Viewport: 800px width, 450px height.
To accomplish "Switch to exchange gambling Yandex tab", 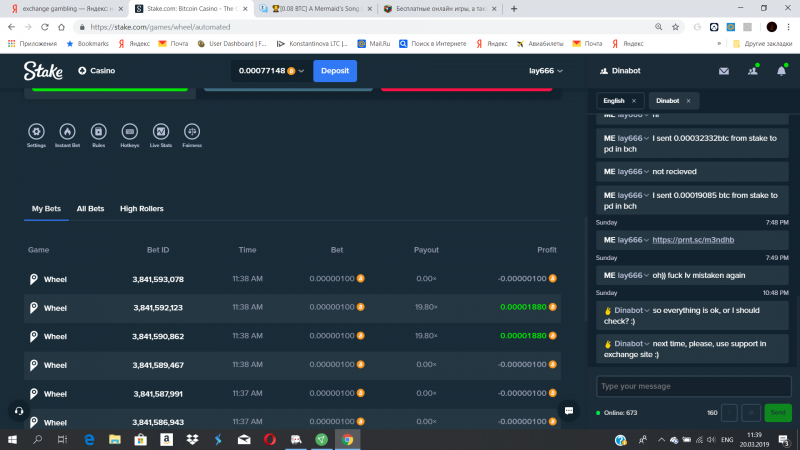I will coord(65,9).
